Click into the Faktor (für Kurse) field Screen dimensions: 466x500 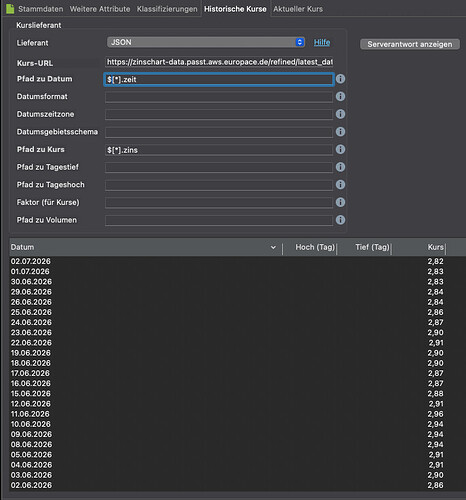click(x=219, y=203)
